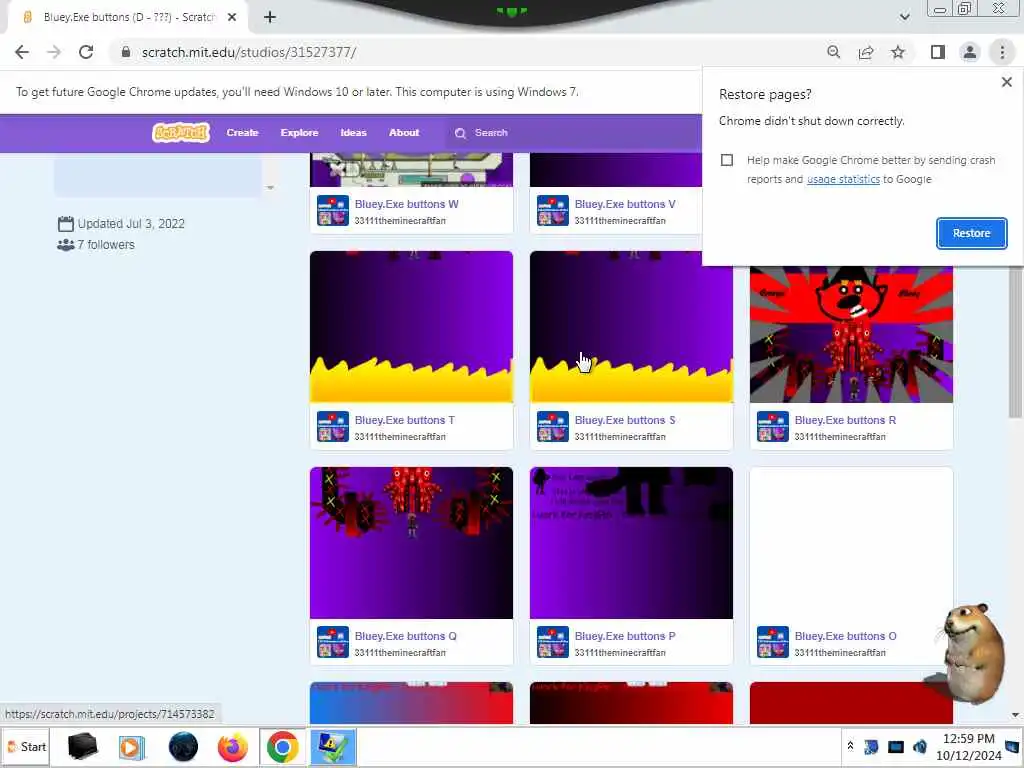Open a new tab with plus button
The height and width of the screenshot is (768, 1024).
point(270,17)
